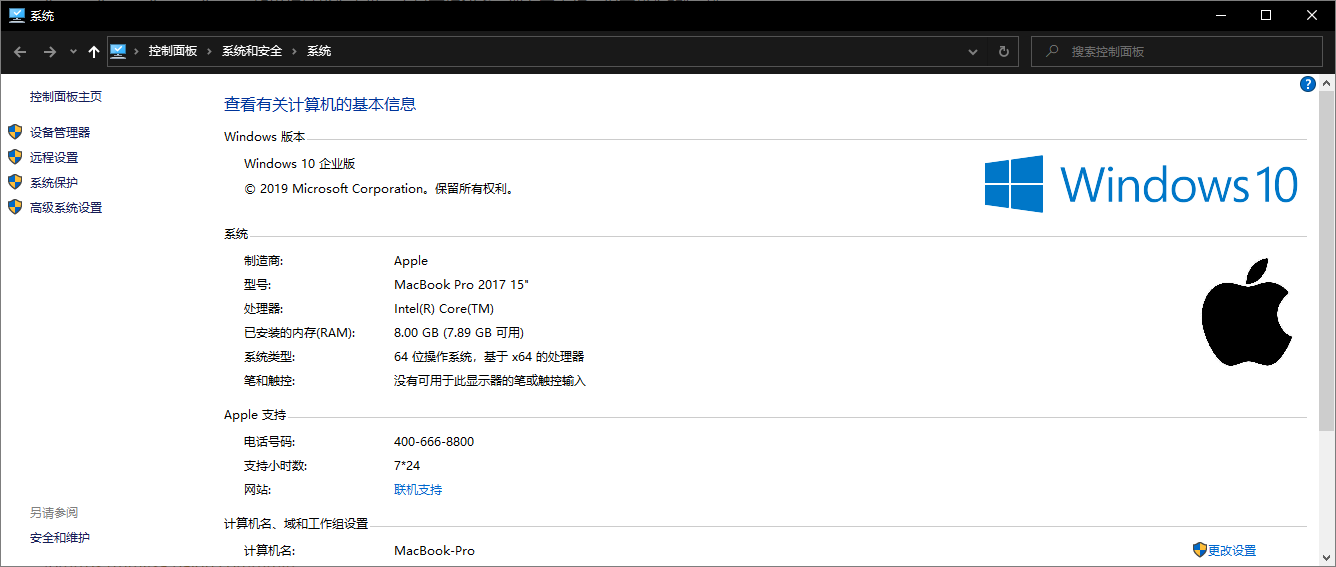Open 高级系统设置 from the sidebar
The height and width of the screenshot is (567, 1336).
click(66, 207)
